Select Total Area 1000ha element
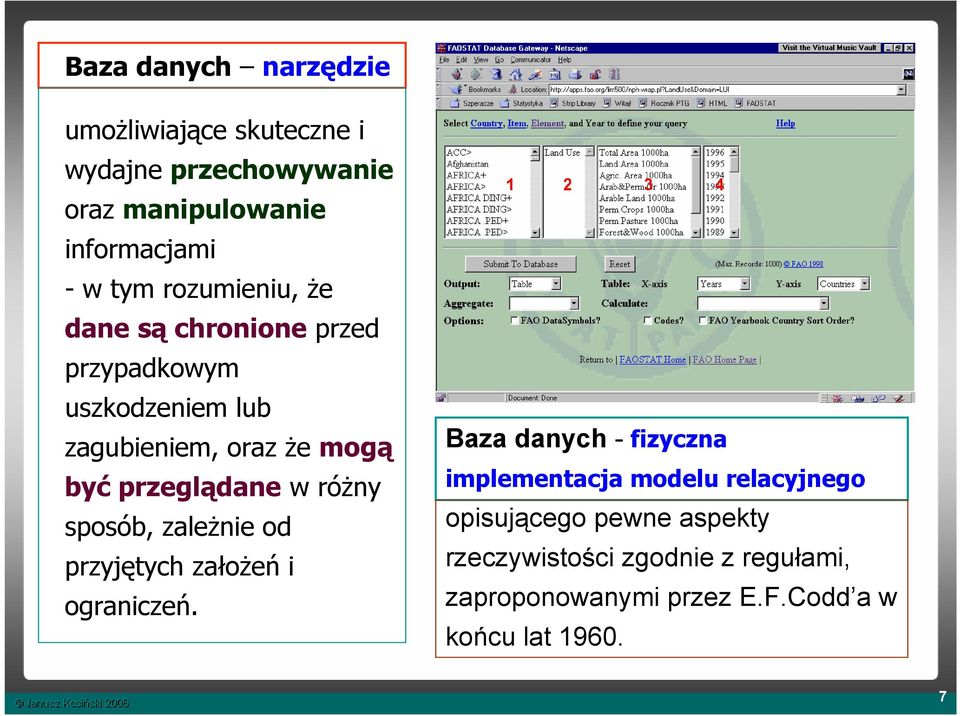Screen dimensions: 960x716 pos(634,153)
